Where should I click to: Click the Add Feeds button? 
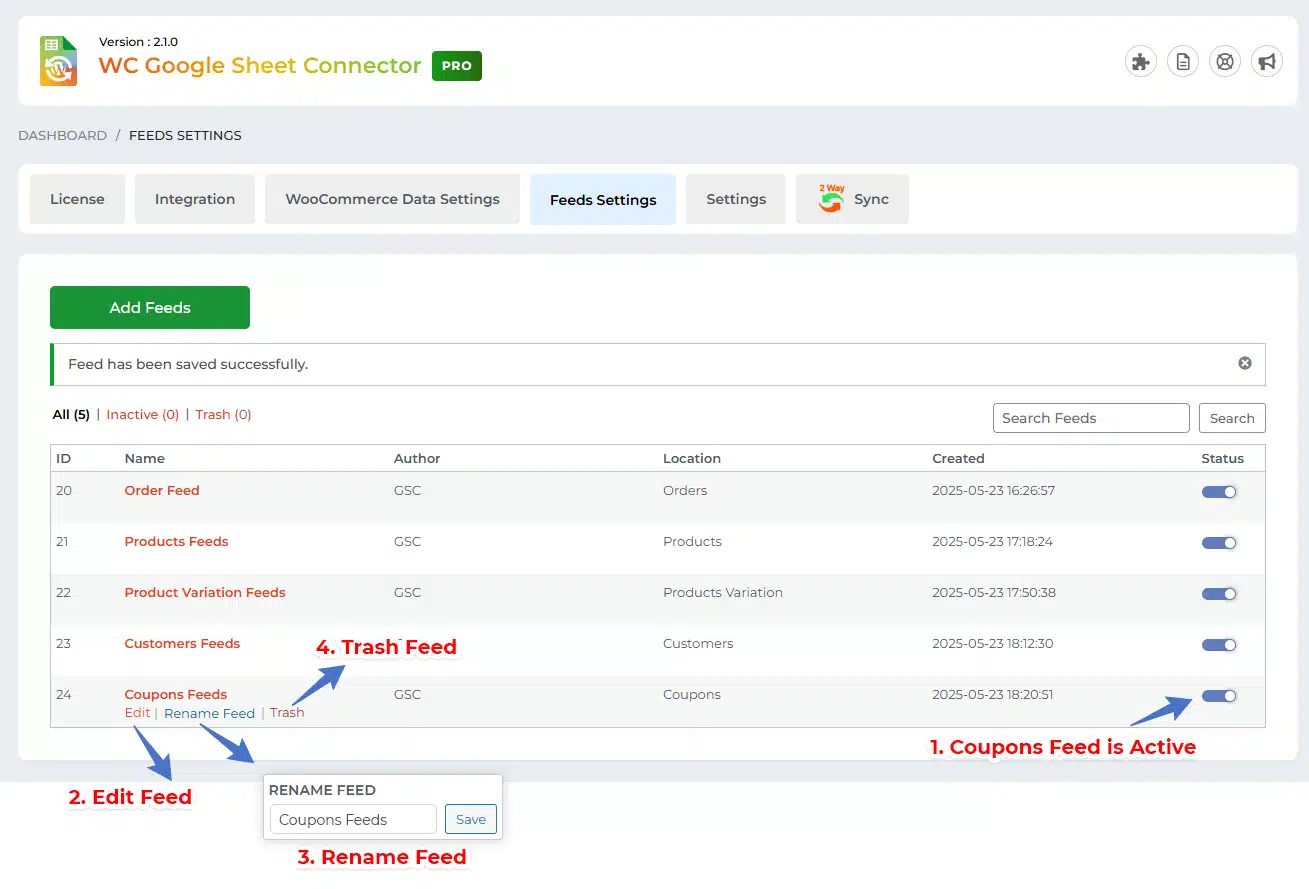(150, 308)
